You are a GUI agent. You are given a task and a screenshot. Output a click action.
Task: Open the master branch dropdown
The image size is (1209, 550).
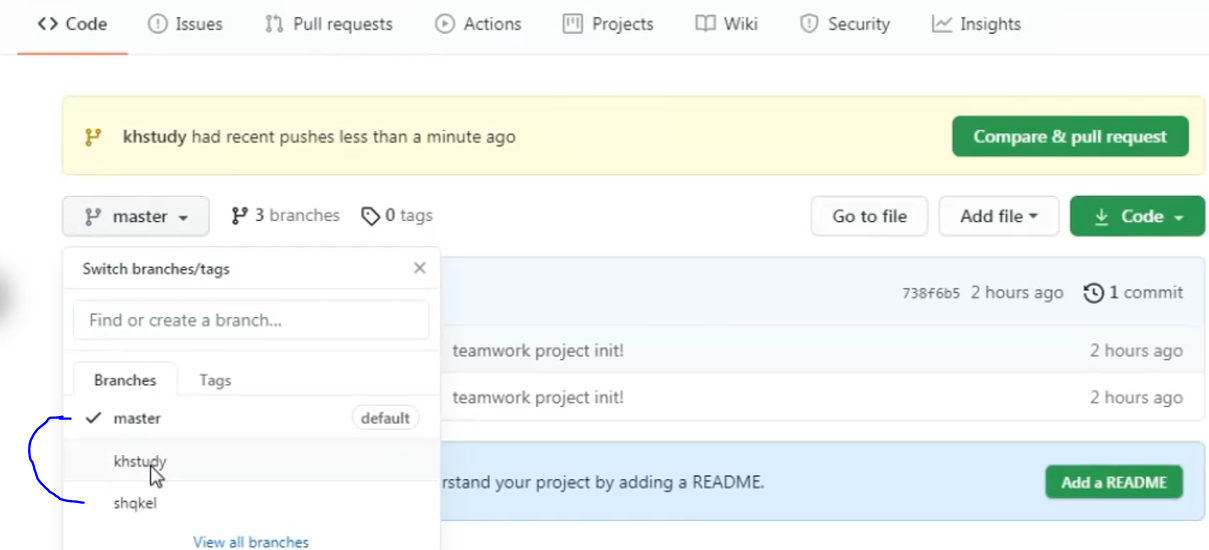(x=136, y=216)
